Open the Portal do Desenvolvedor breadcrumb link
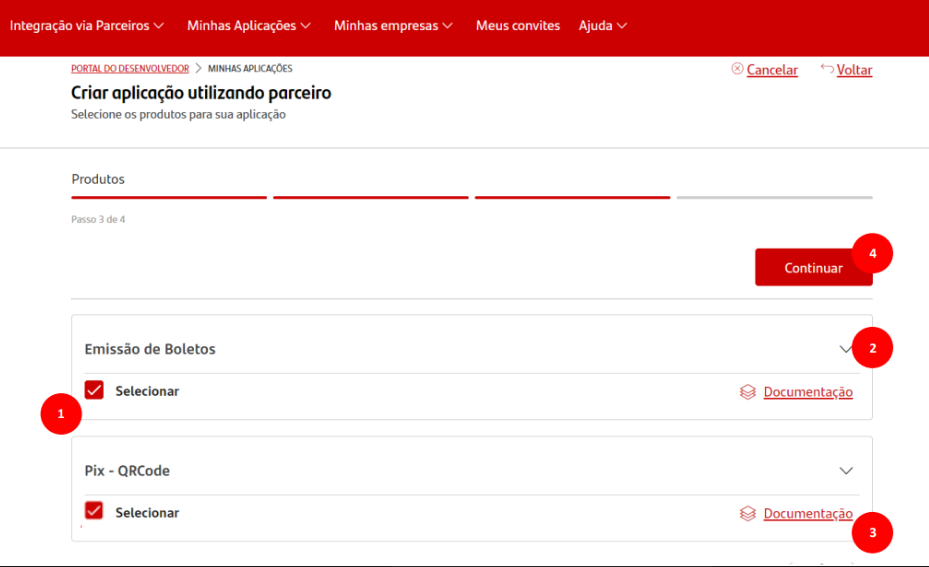 click(130, 69)
